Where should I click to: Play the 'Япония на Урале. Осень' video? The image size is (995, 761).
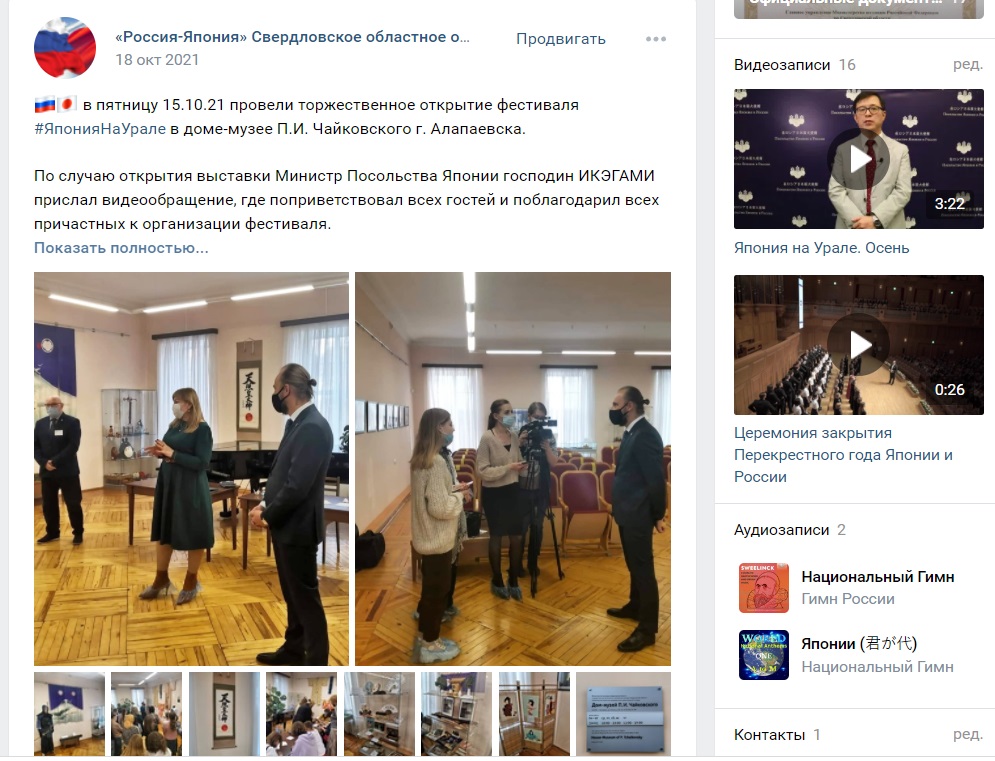tap(859, 159)
